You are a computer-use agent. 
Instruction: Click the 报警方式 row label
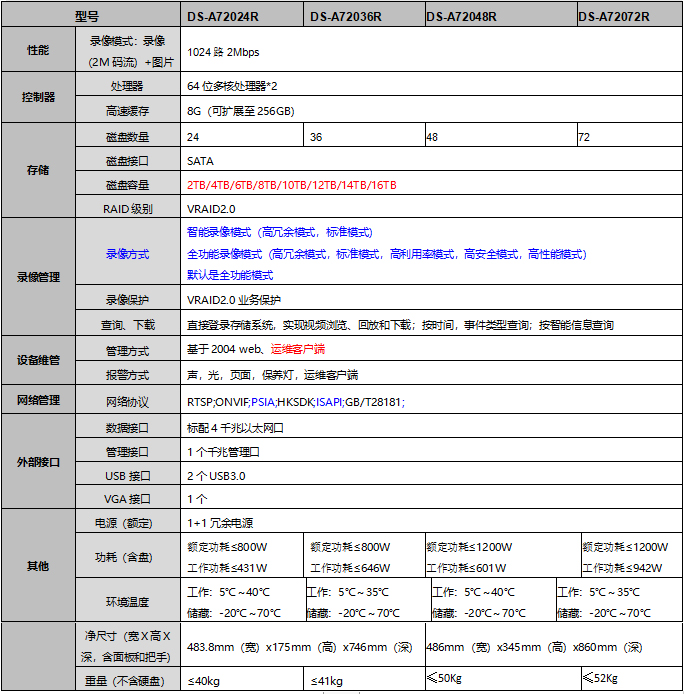point(128,375)
